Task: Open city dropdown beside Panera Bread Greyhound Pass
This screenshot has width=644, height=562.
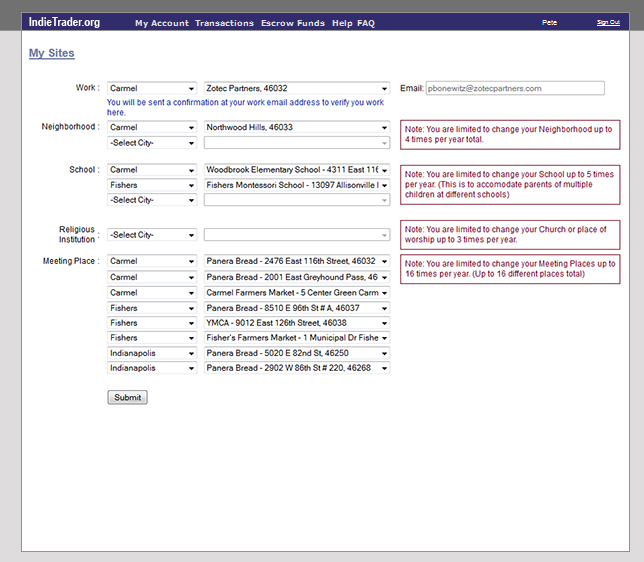Action: [x=152, y=277]
